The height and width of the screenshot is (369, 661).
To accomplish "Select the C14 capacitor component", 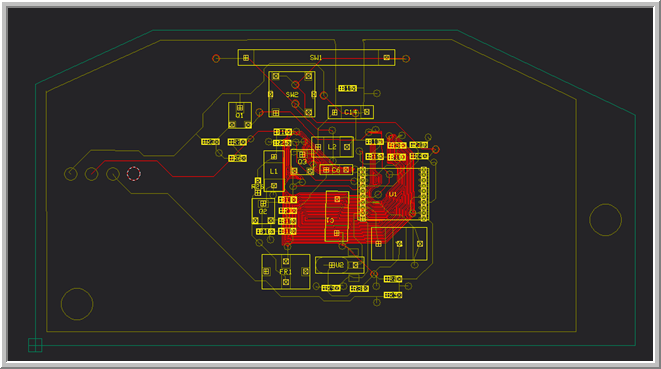I will (351, 112).
